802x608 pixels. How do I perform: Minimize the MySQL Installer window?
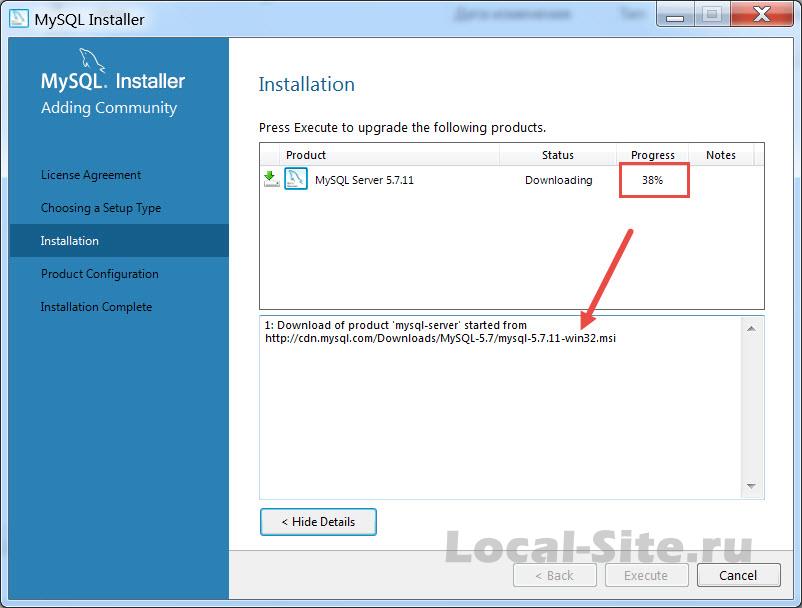[x=675, y=15]
